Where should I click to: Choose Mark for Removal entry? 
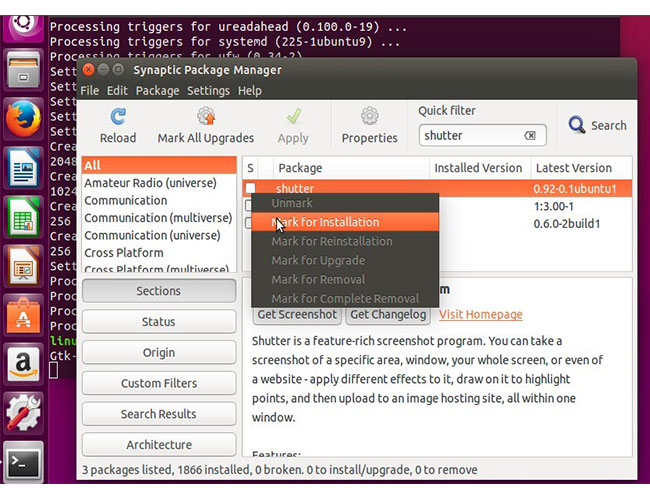coord(345,279)
